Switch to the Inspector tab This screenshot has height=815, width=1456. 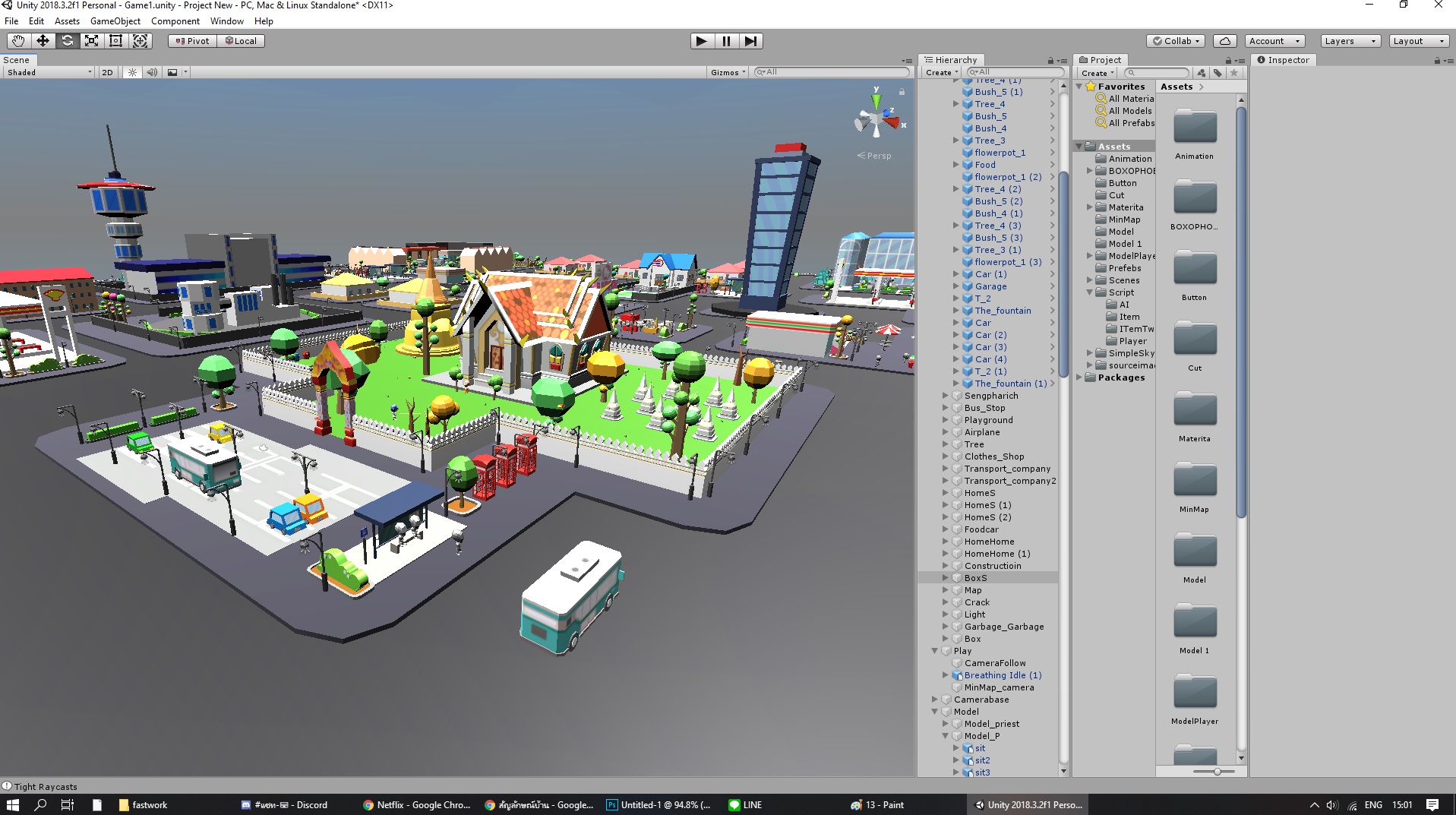tap(1283, 60)
